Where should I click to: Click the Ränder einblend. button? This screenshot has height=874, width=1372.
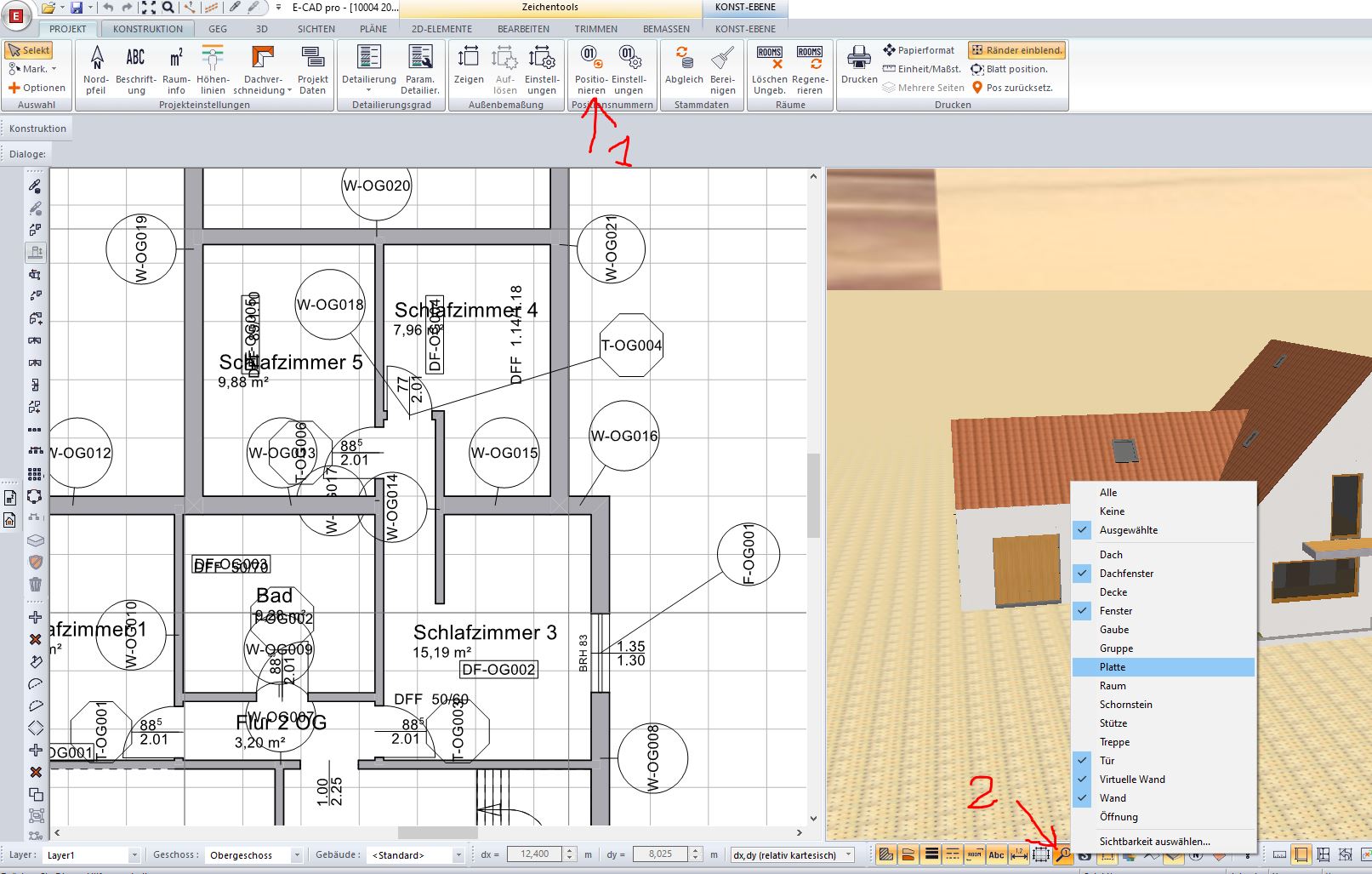pyautogui.click(x=1016, y=50)
